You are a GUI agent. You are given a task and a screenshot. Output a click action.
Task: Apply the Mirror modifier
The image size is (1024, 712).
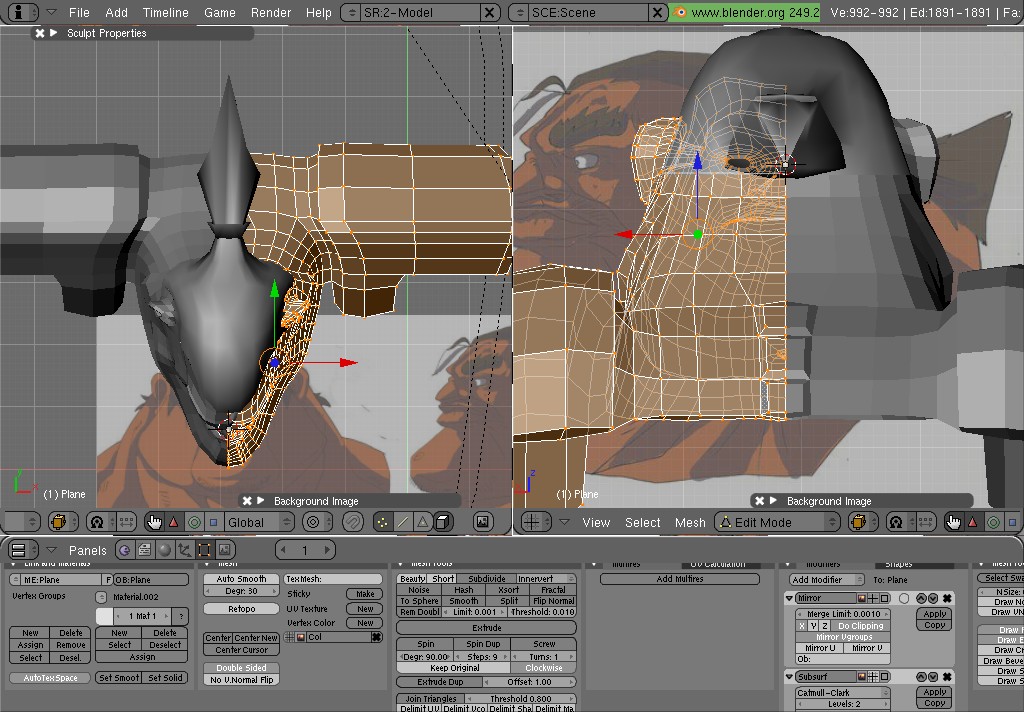coord(935,614)
